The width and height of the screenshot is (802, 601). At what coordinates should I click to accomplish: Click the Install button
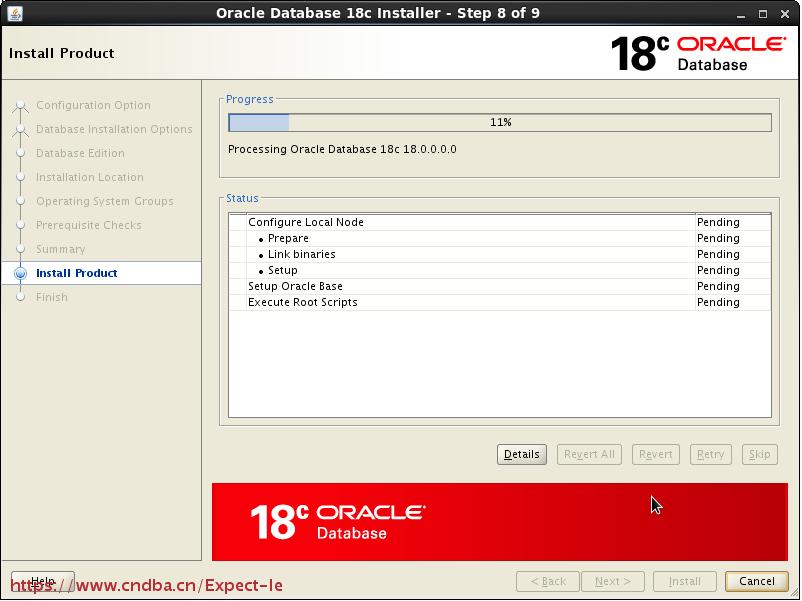(684, 581)
